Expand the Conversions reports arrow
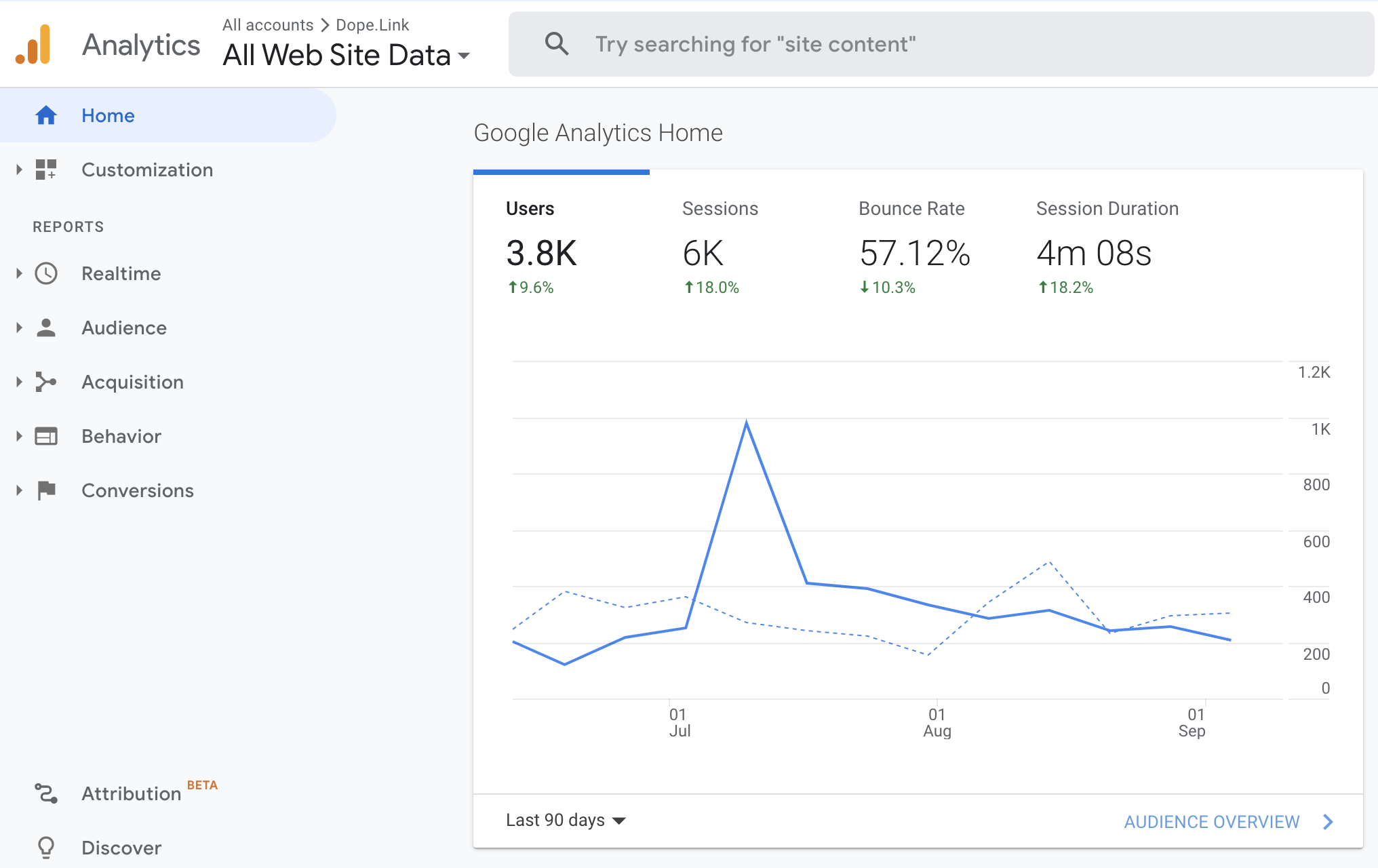The width and height of the screenshot is (1378, 868). coord(19,490)
